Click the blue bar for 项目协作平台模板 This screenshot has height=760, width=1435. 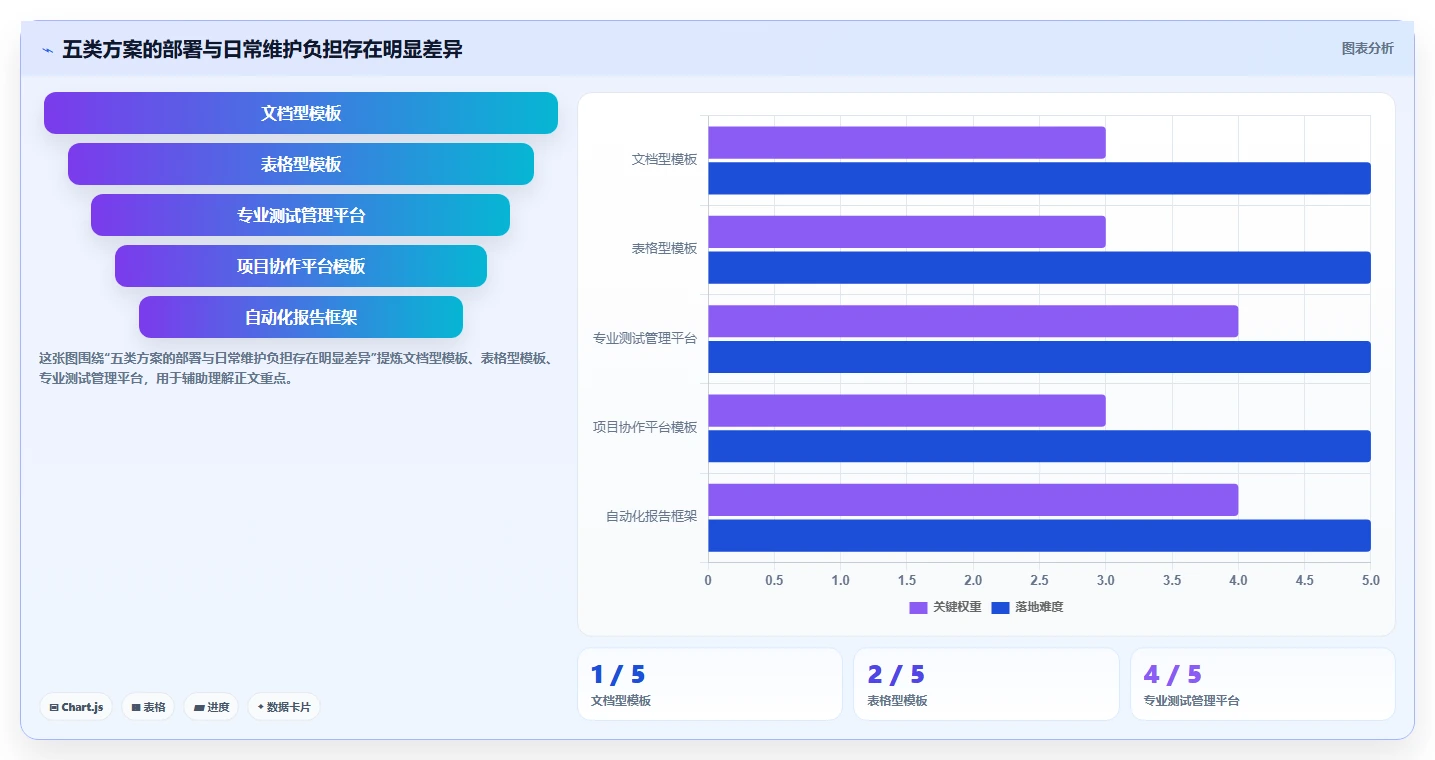[x=1039, y=446]
